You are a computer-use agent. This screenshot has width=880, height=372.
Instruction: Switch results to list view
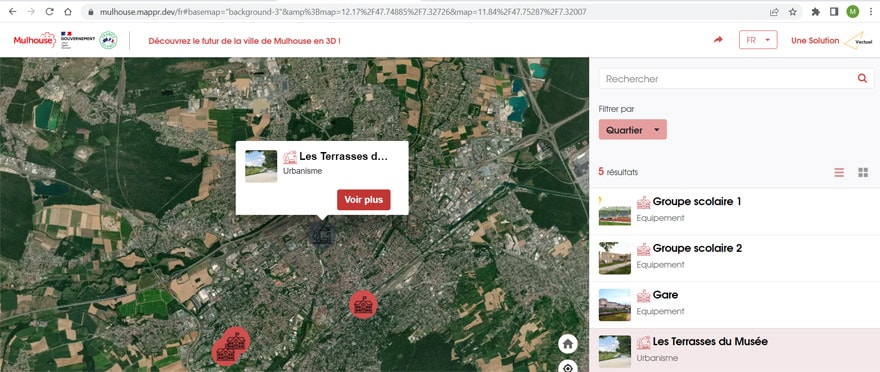(x=838, y=172)
